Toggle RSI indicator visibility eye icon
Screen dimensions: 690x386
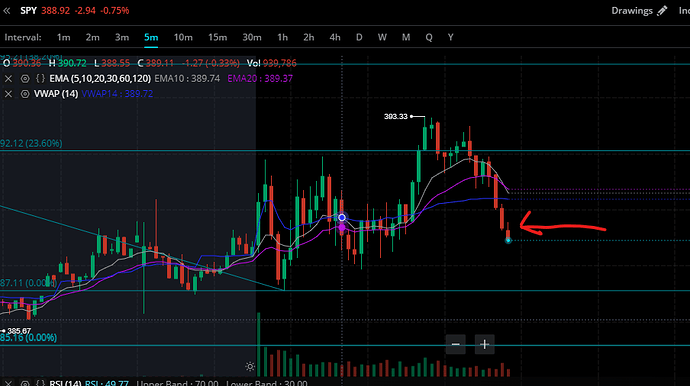25,383
